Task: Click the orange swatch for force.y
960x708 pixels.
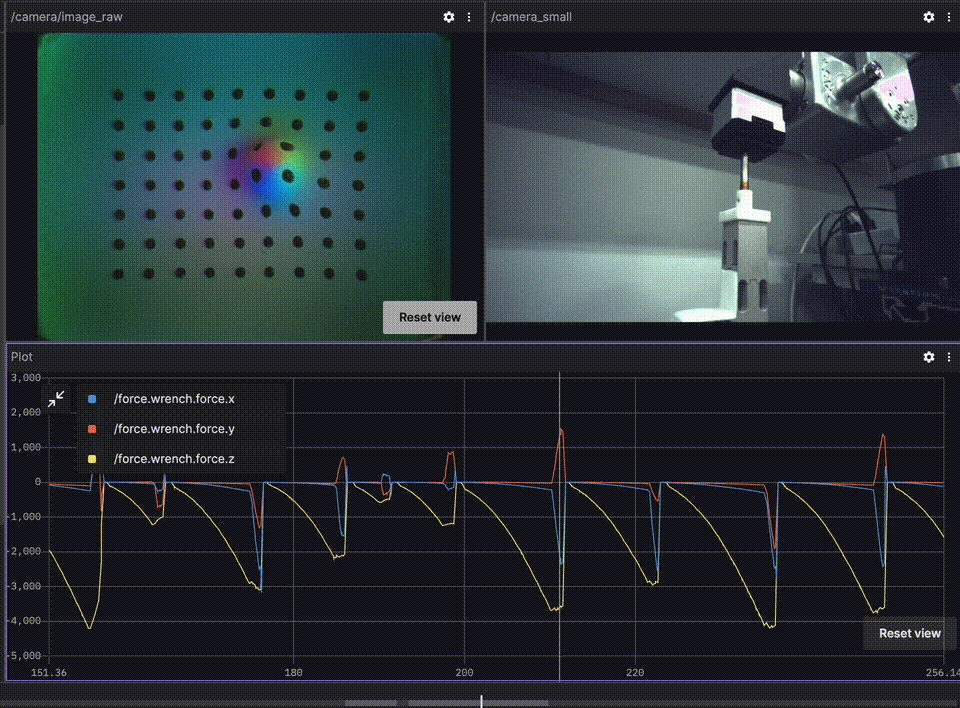Action: 92,429
